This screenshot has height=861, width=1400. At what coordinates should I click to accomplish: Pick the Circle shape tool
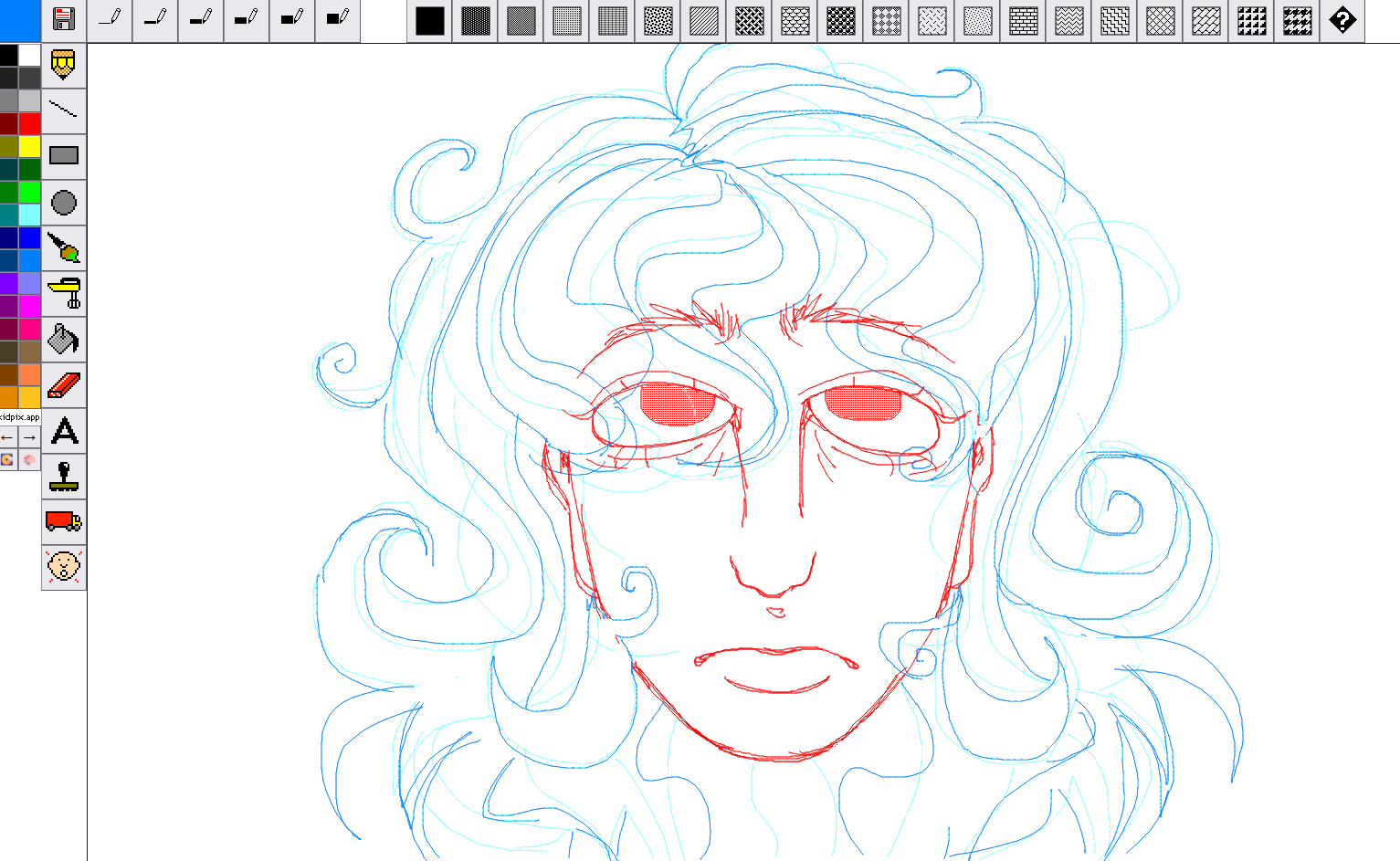pos(64,203)
